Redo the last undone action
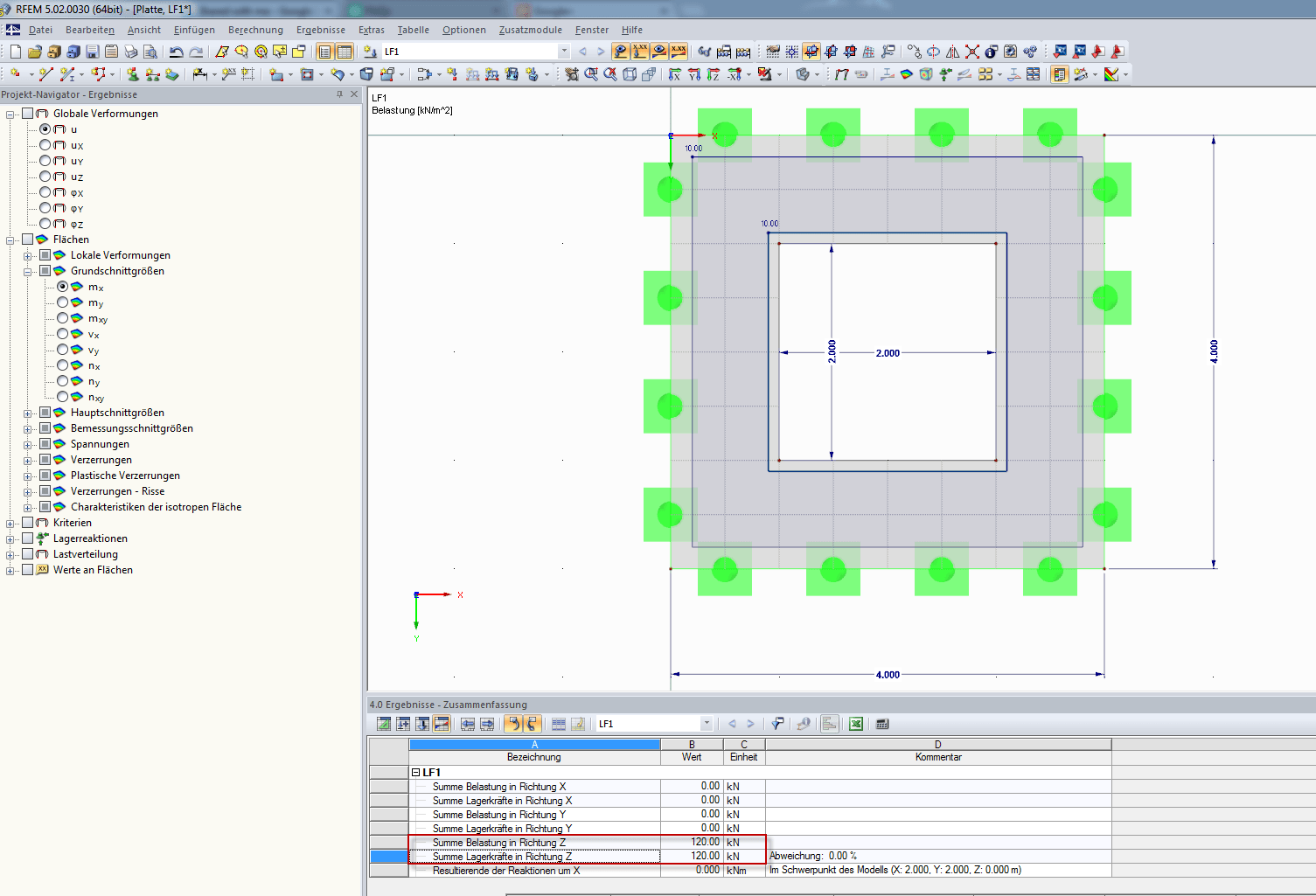Screen dimensions: 1316x896 click(x=196, y=52)
